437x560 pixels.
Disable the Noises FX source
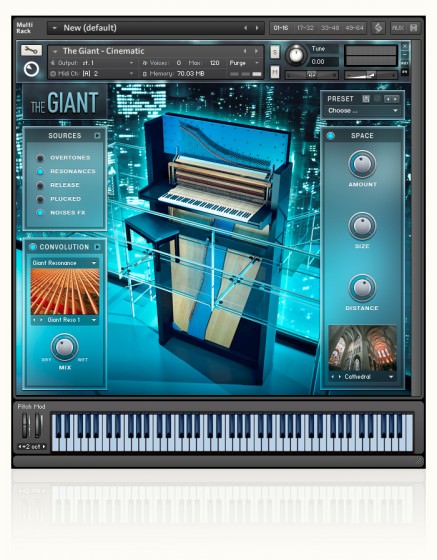tap(40, 212)
